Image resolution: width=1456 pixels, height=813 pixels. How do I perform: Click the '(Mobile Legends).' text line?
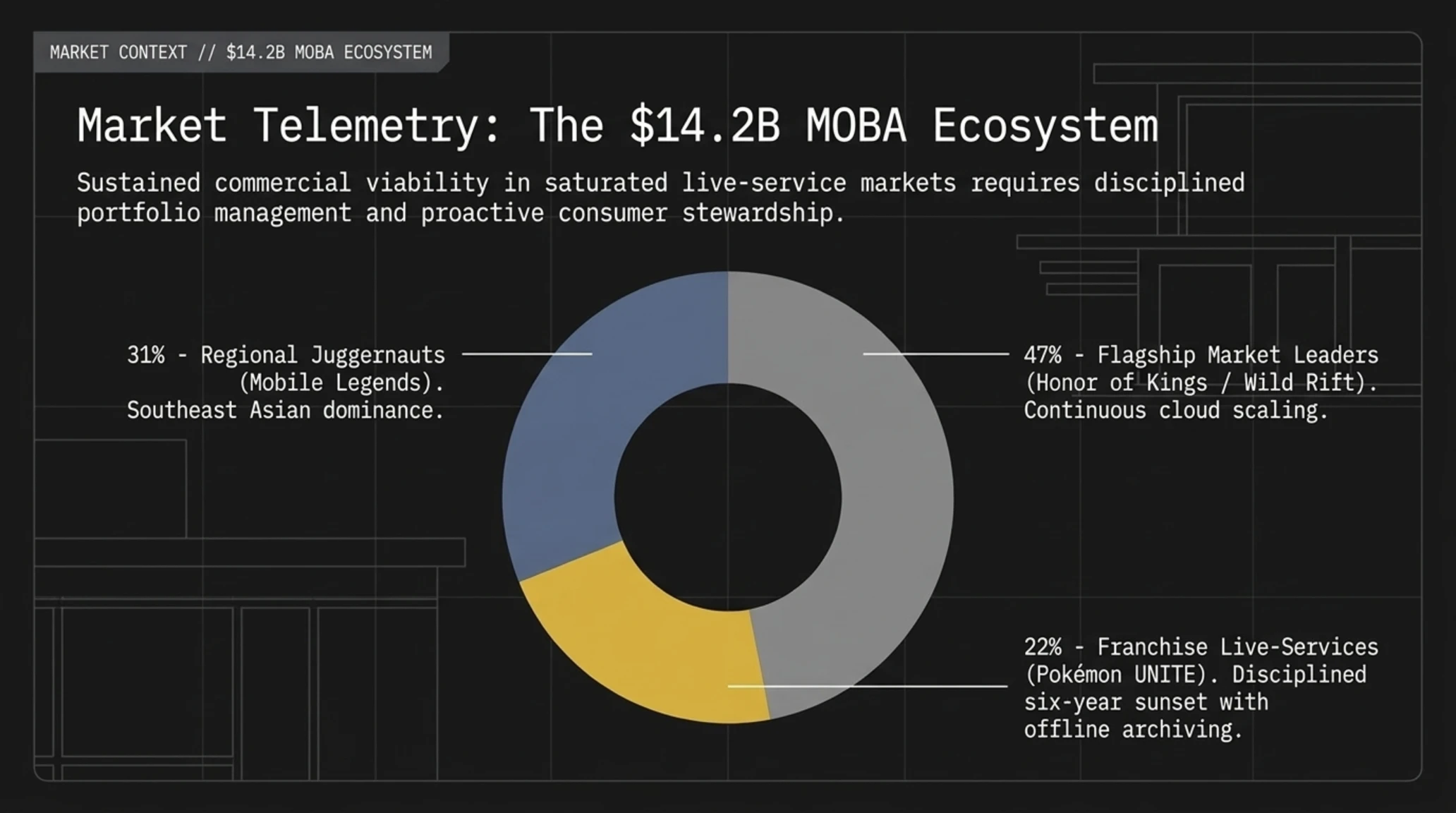[341, 383]
